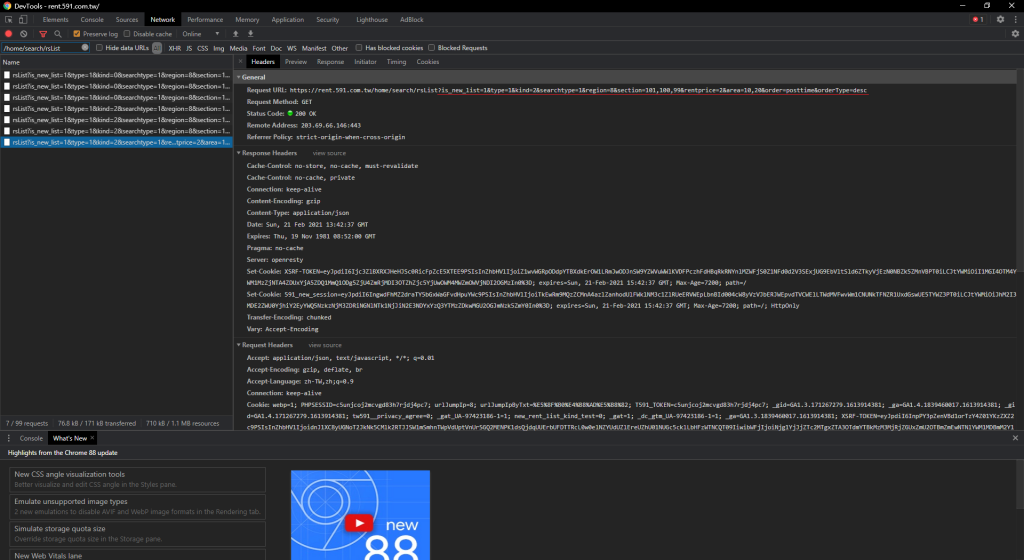Viewport: 1024px width, 560px height.
Task: View source of Request Headers
Action: click(325, 345)
